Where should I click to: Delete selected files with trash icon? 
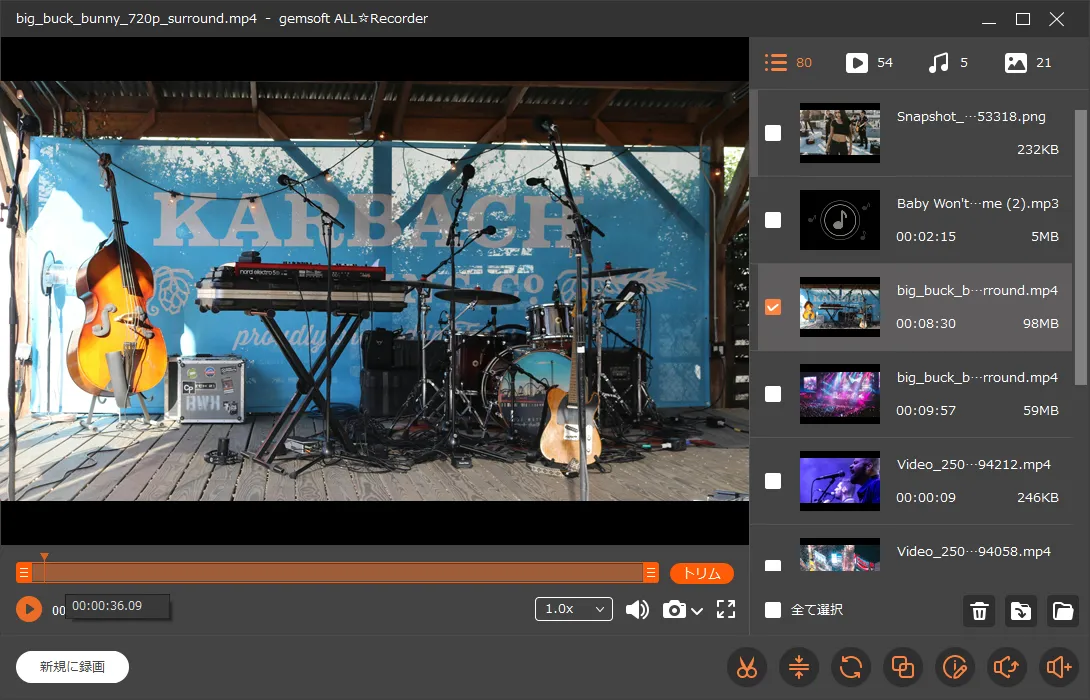tap(979, 611)
